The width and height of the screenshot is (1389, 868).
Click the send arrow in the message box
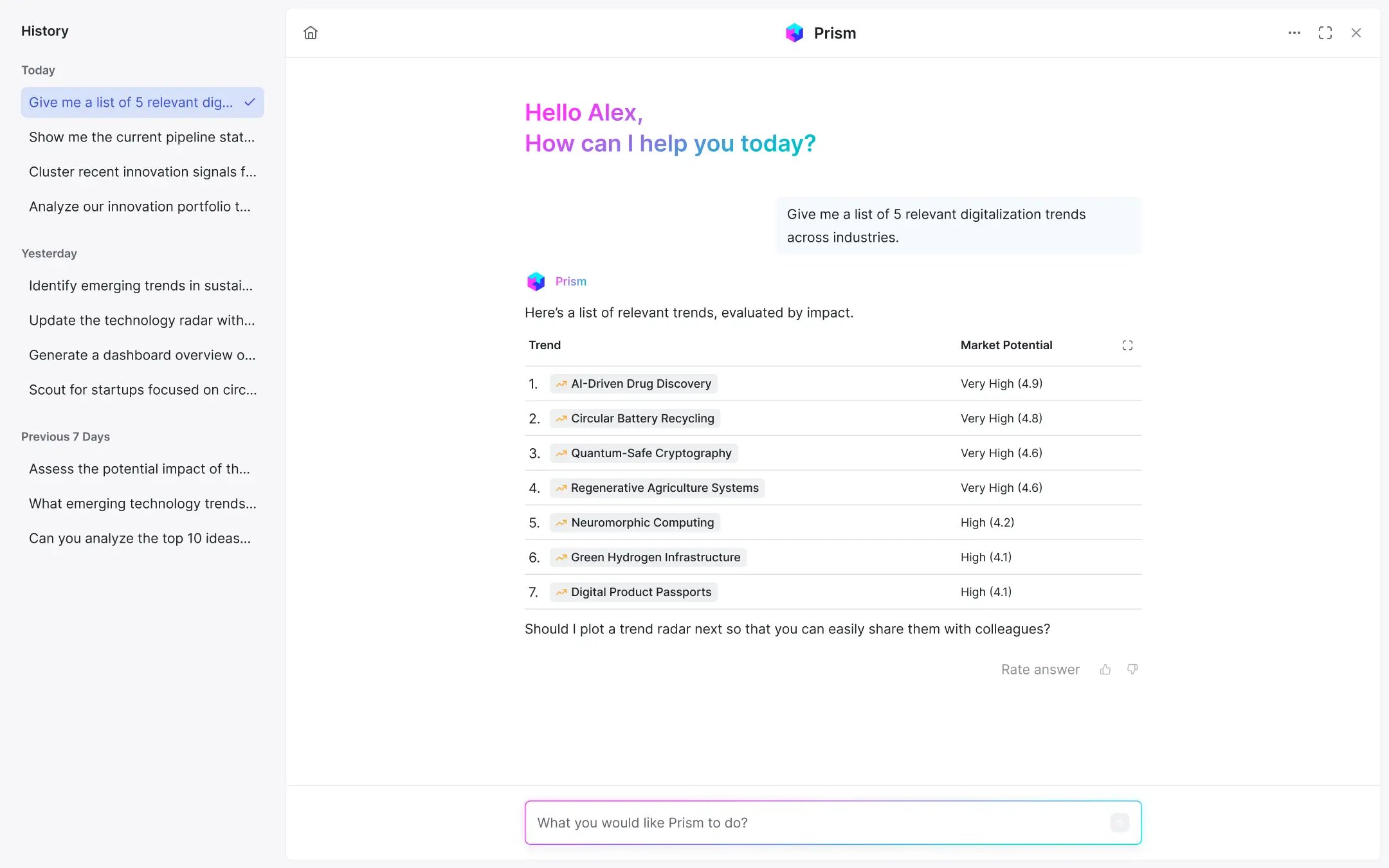tap(1119, 822)
